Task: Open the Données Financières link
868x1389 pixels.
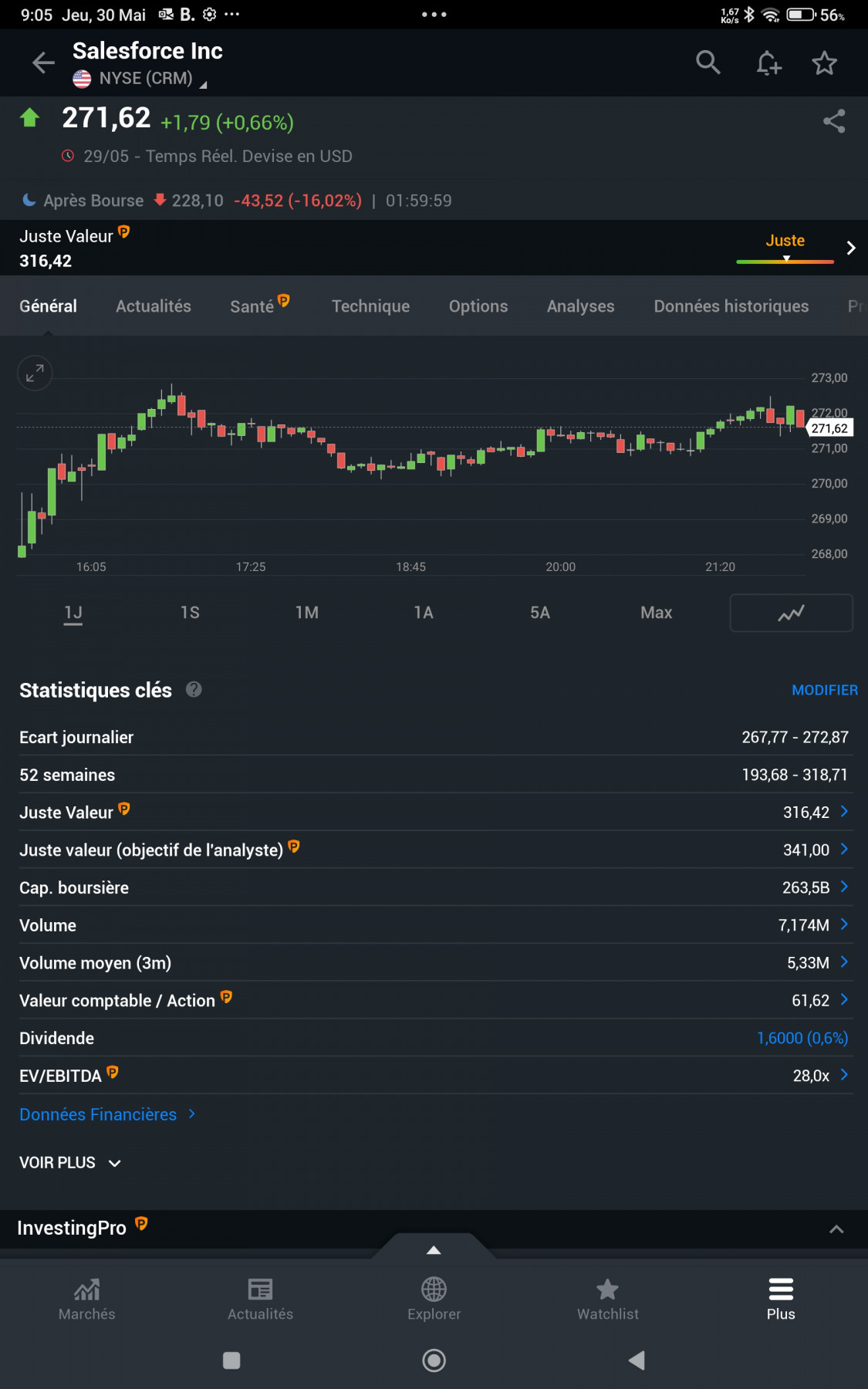Action: click(x=107, y=1114)
